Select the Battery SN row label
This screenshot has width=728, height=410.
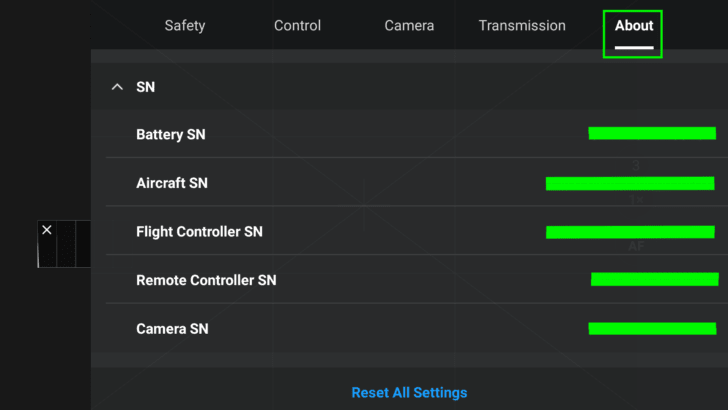point(170,135)
